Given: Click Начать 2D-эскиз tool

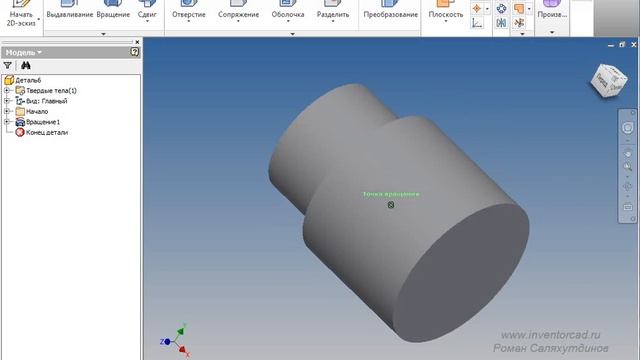Looking at the screenshot, I should [21, 13].
